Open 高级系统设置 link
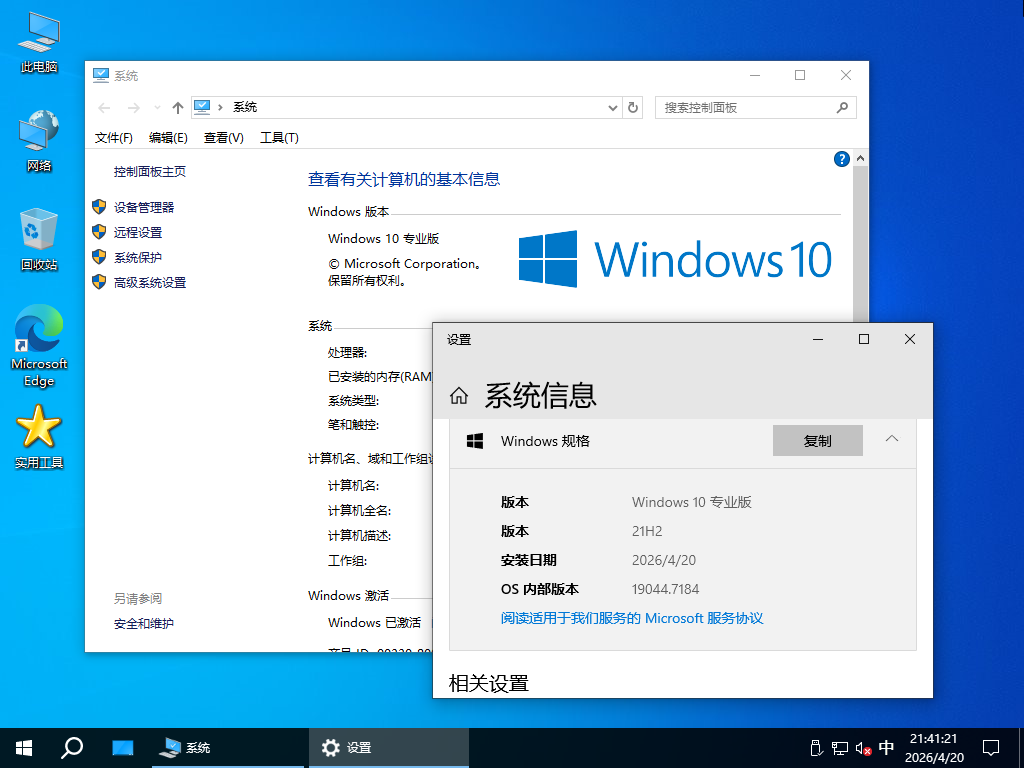This screenshot has width=1024, height=768. [150, 283]
